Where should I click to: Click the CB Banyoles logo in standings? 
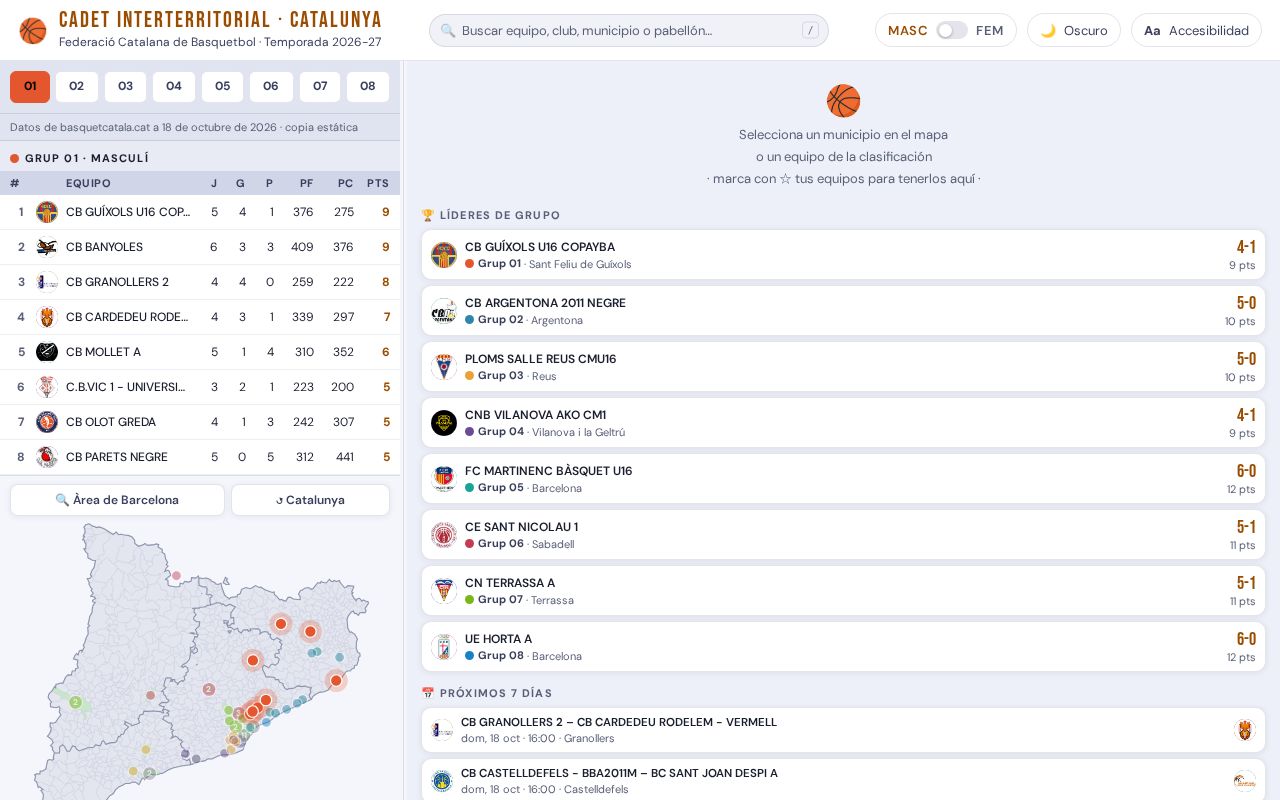47,247
